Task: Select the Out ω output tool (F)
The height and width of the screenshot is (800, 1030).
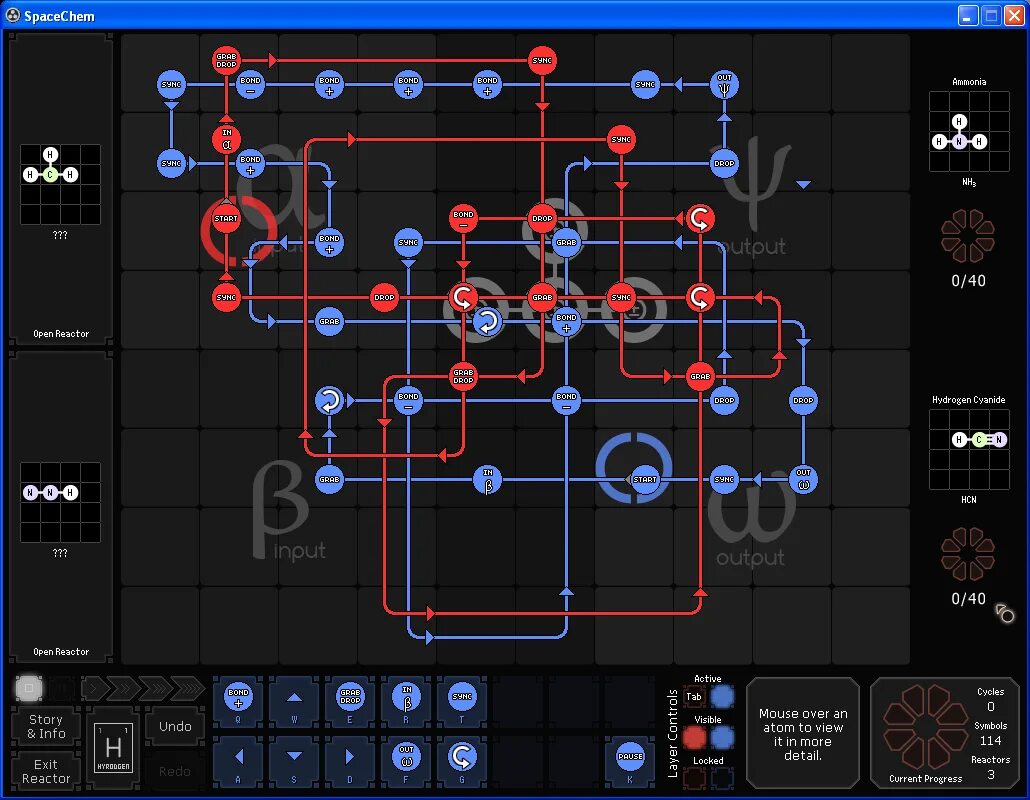Action: click(406, 761)
